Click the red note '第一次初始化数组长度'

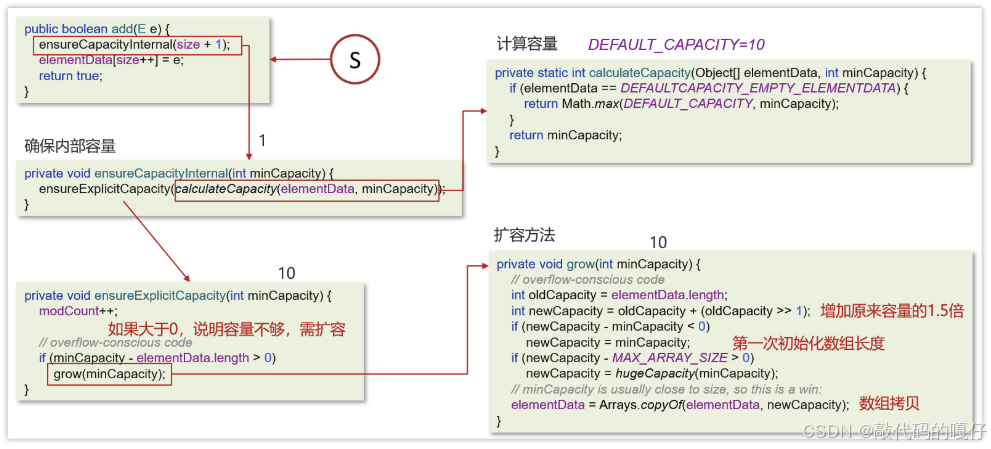pos(808,343)
